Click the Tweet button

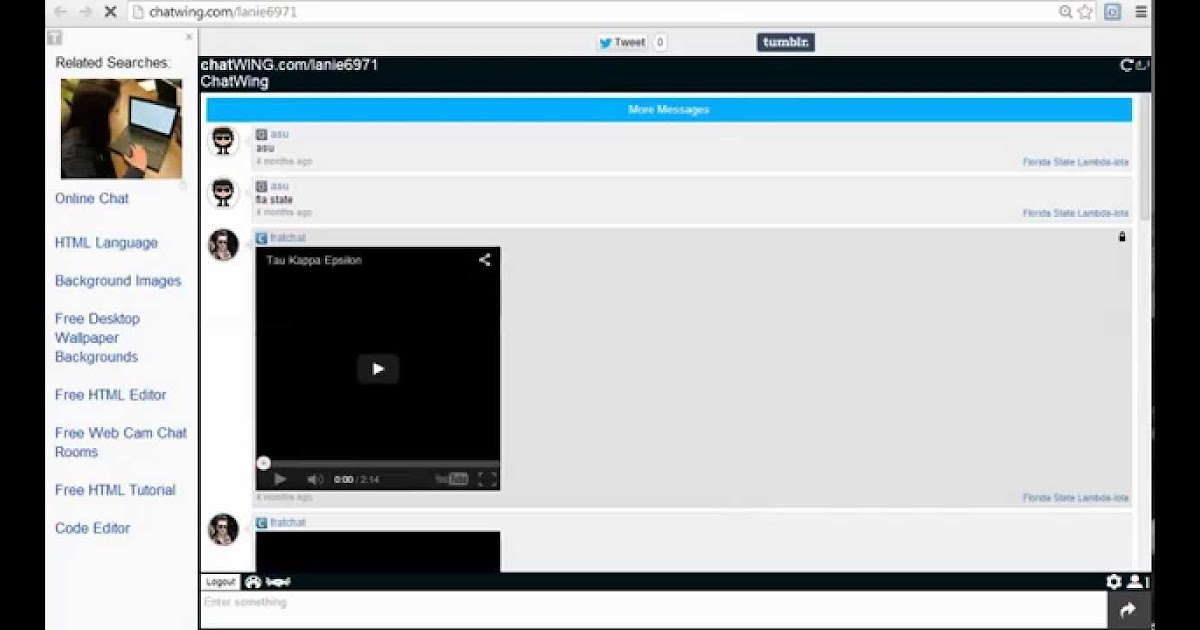622,42
